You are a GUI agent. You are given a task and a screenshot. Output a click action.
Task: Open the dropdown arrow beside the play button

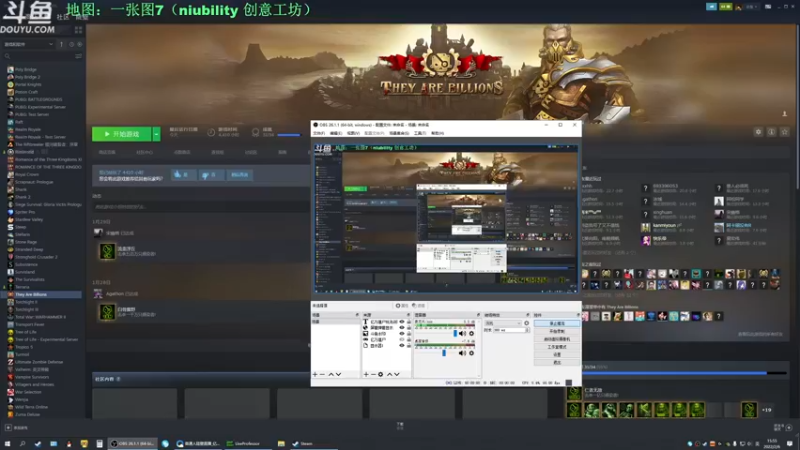(x=156, y=134)
